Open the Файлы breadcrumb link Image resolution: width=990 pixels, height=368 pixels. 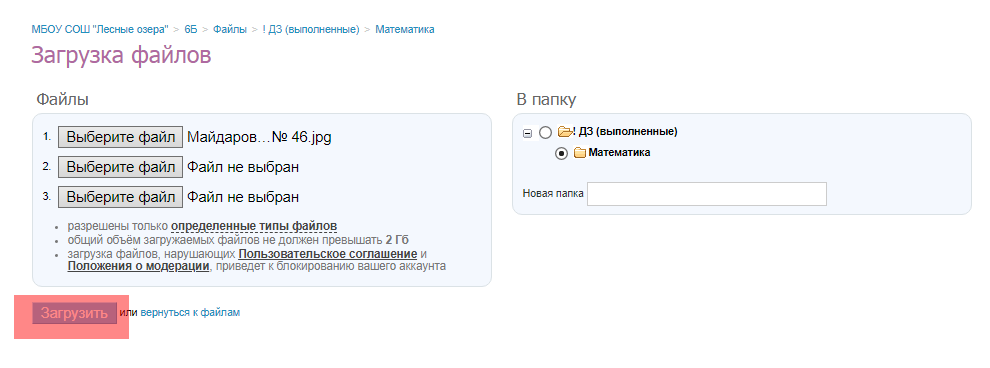point(230,29)
